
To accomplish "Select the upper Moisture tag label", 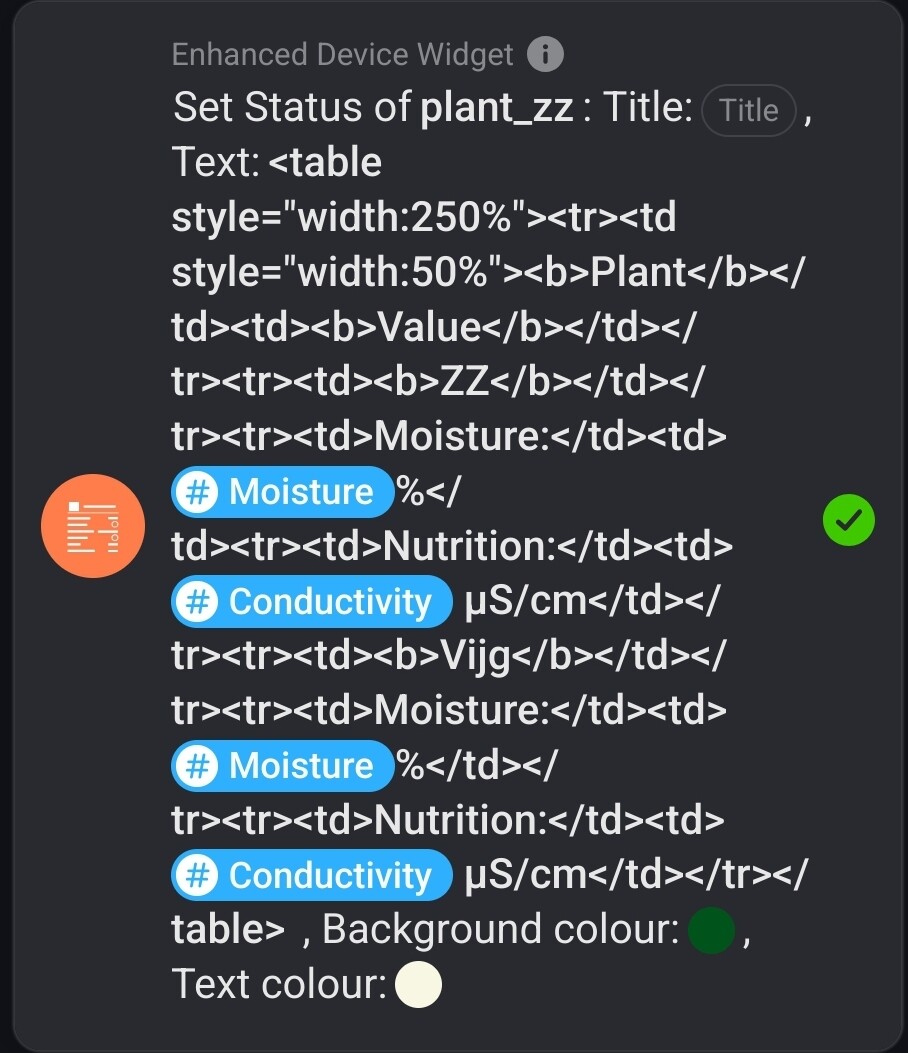I will (301, 492).
